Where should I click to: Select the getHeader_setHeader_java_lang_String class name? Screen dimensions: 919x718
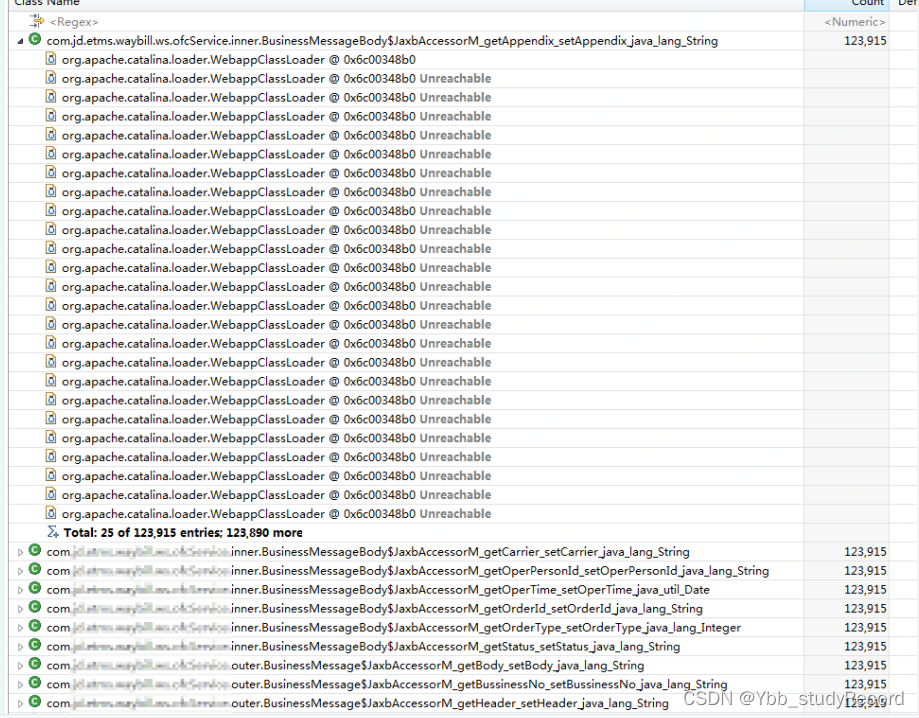pyautogui.click(x=358, y=703)
